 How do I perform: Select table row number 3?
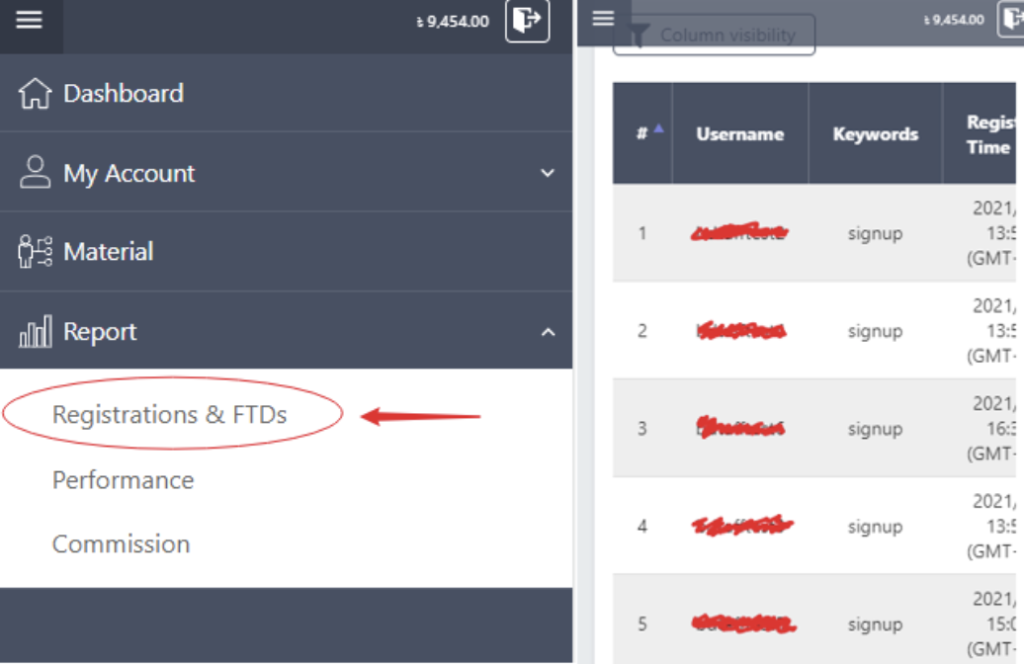pos(814,428)
